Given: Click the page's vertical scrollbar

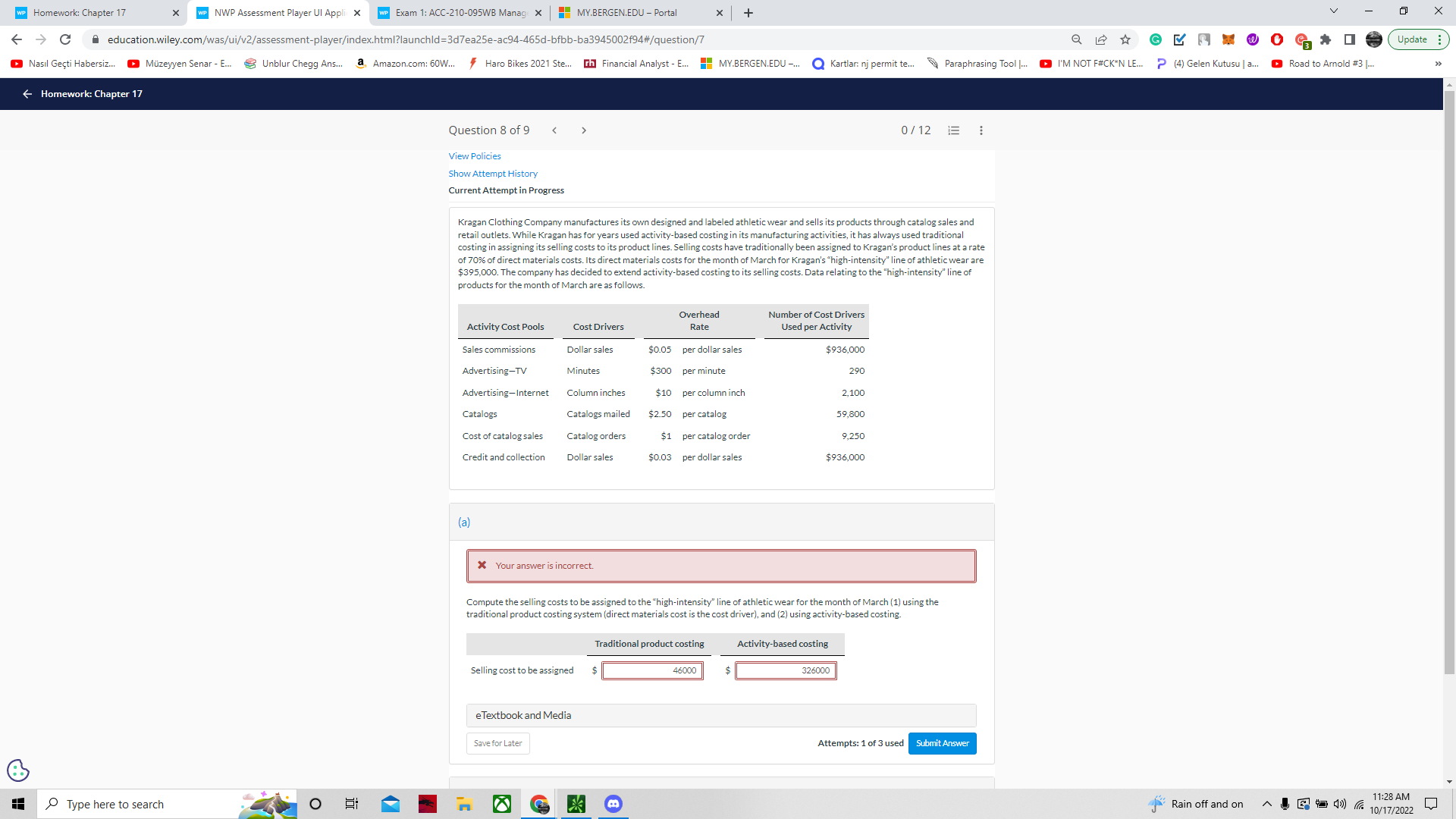Looking at the screenshot, I should [x=1449, y=379].
